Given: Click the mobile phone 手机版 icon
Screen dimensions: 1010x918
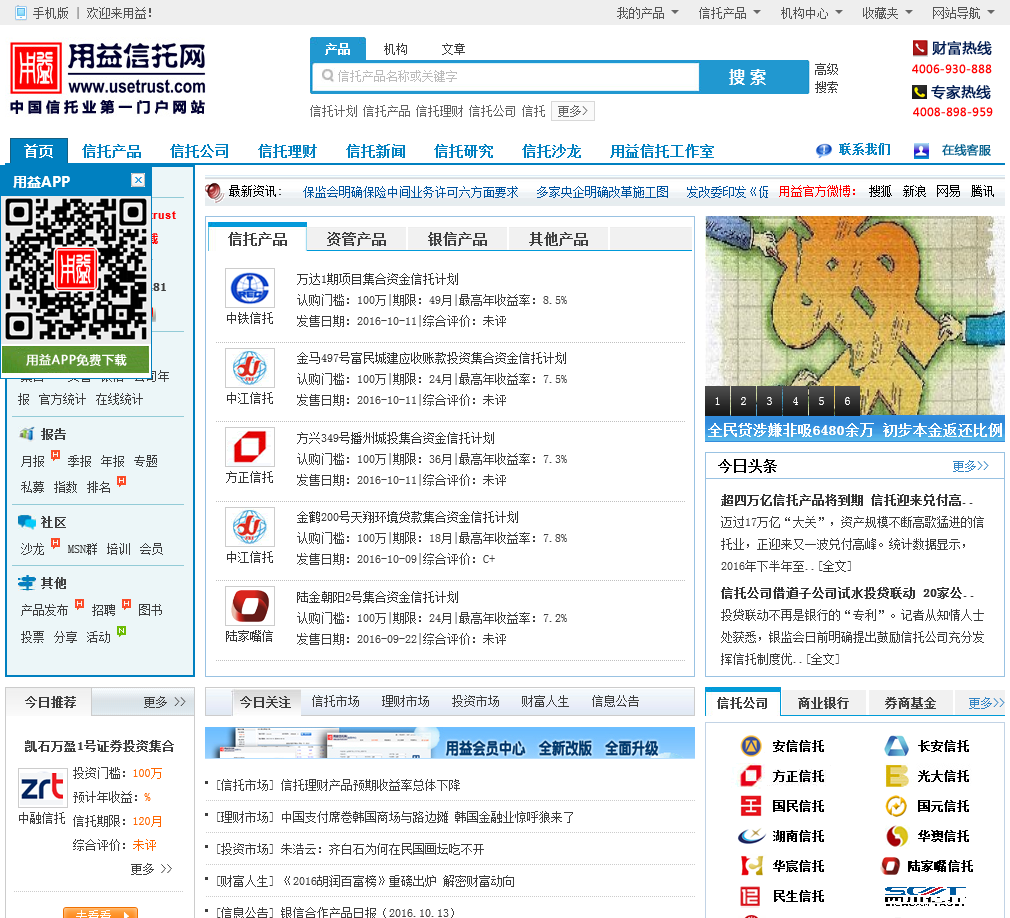Looking at the screenshot, I should [21, 13].
